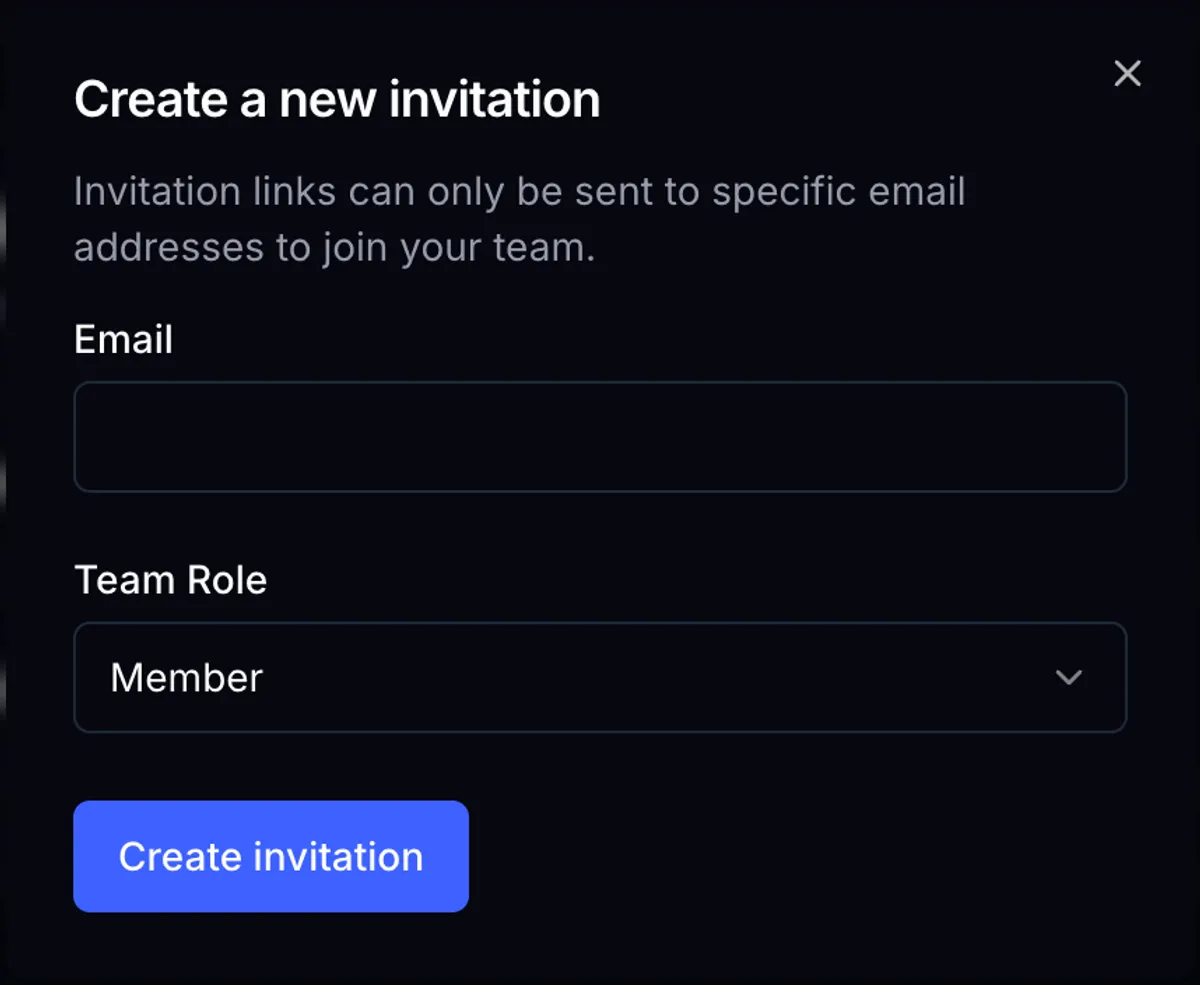This screenshot has height=985, width=1200.
Task: Select the Email field under its label
Action: [600, 437]
